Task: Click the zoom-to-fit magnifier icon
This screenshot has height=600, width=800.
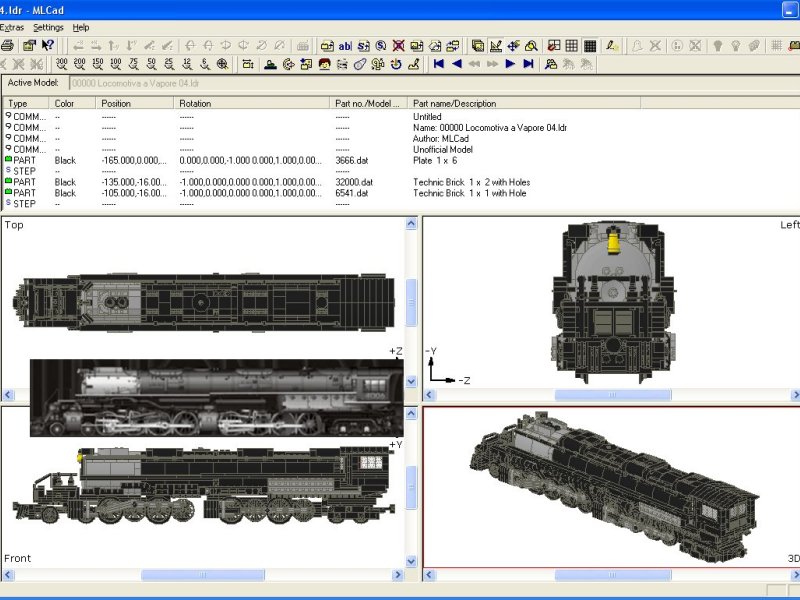Action: click(222, 64)
